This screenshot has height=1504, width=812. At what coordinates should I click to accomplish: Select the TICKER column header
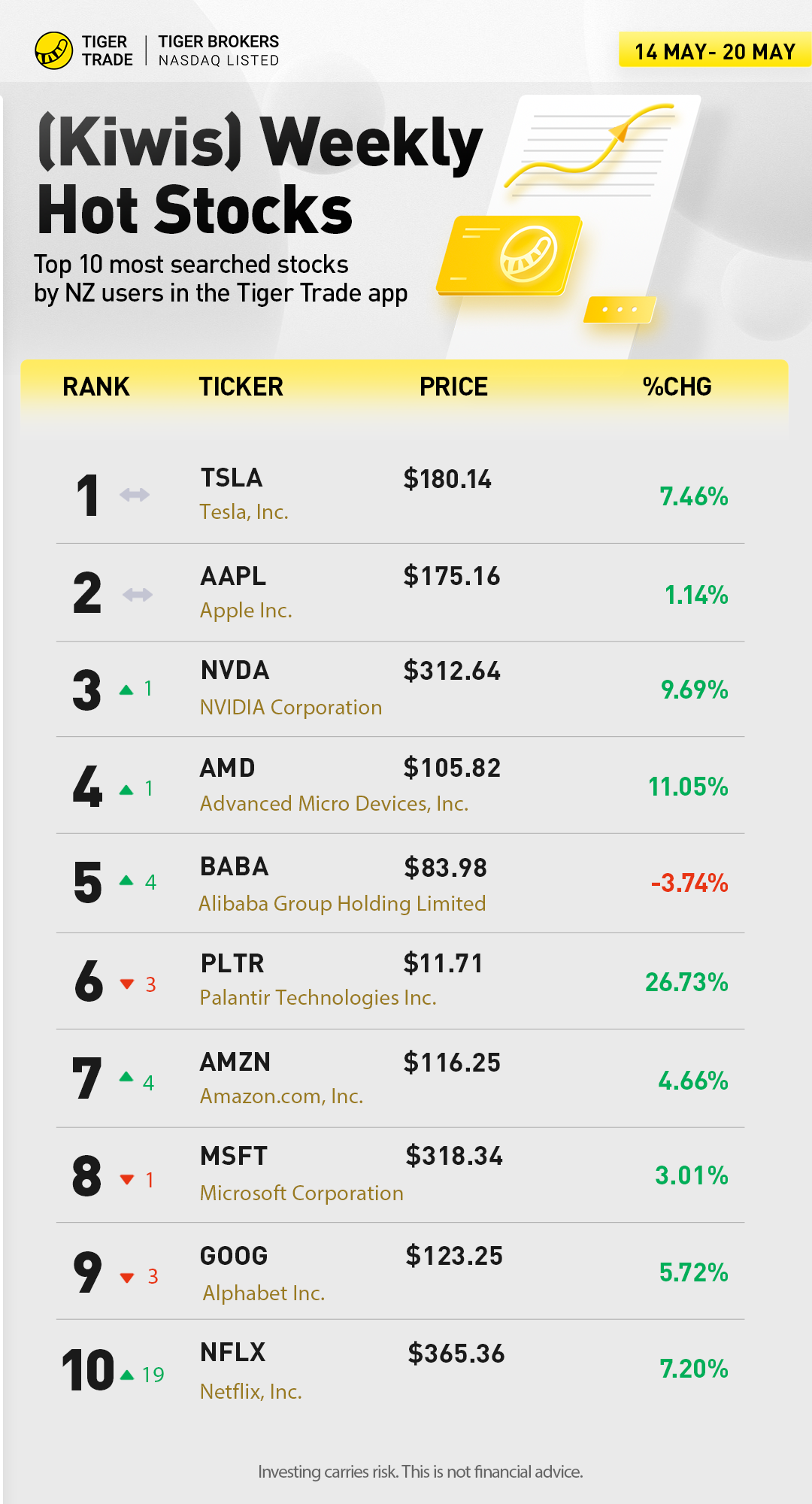click(x=241, y=387)
